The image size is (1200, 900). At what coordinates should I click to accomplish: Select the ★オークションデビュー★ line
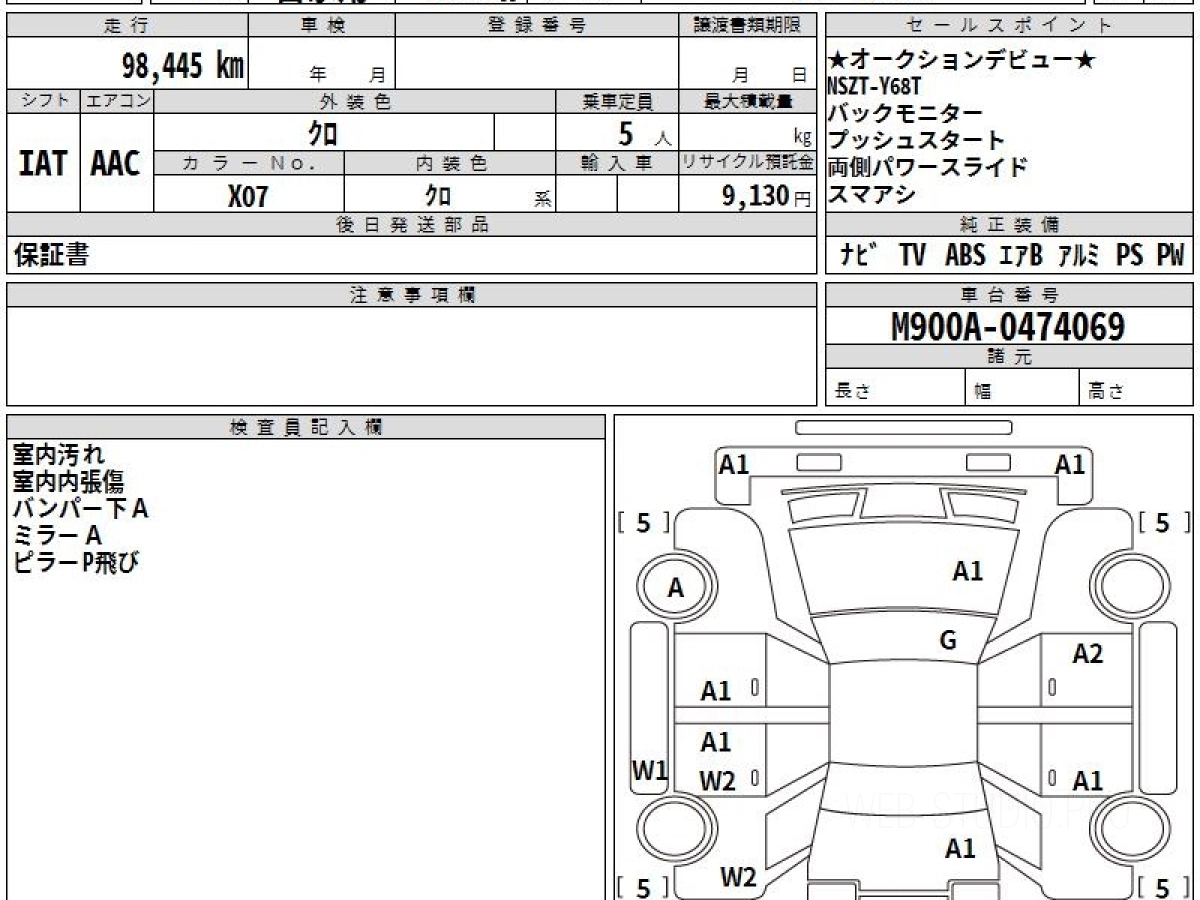(962, 62)
